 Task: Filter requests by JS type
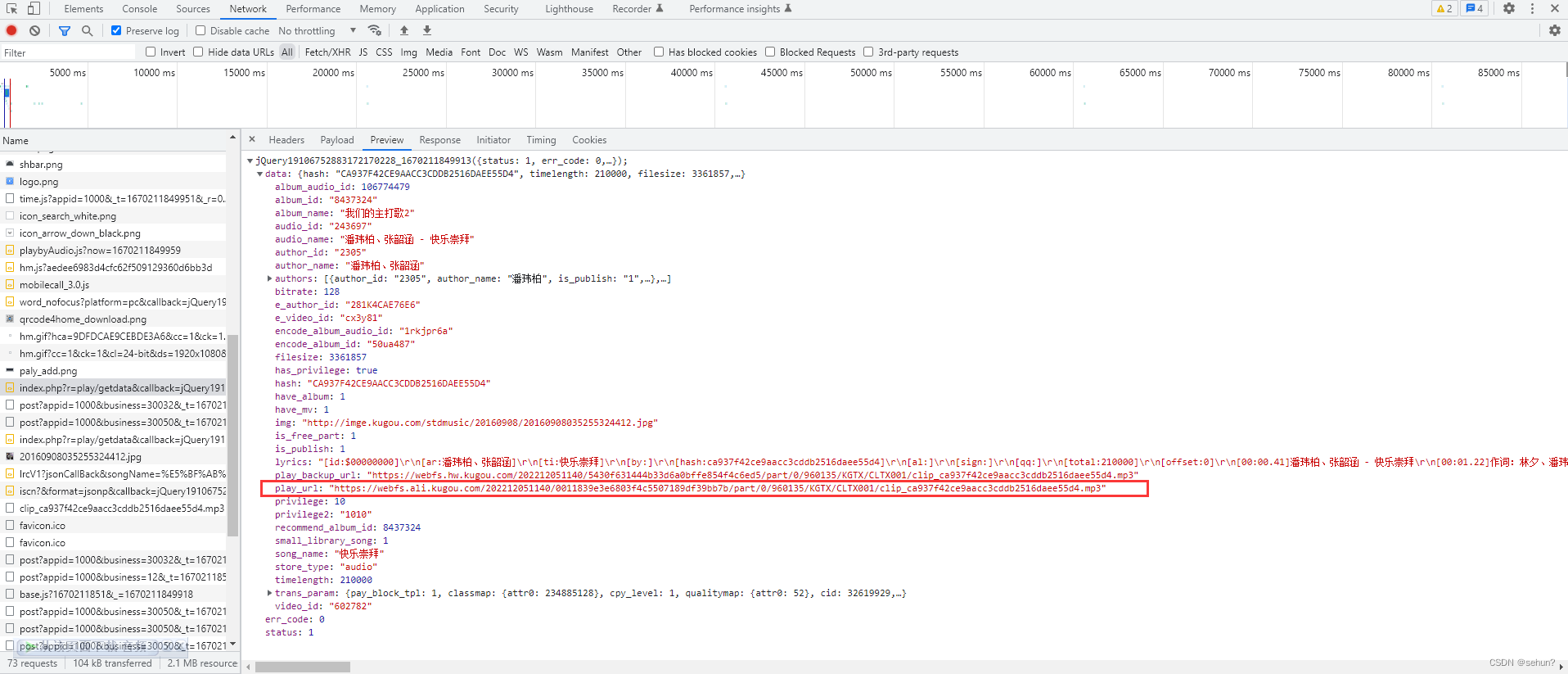point(363,52)
